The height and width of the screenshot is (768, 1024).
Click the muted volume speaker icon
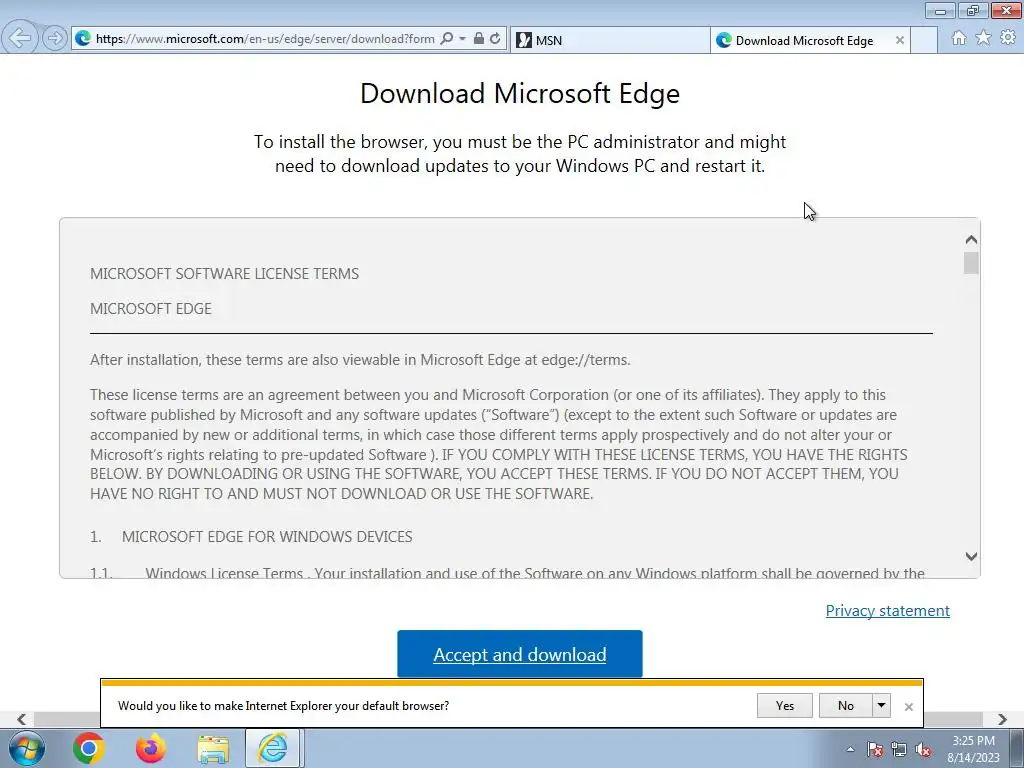point(923,750)
